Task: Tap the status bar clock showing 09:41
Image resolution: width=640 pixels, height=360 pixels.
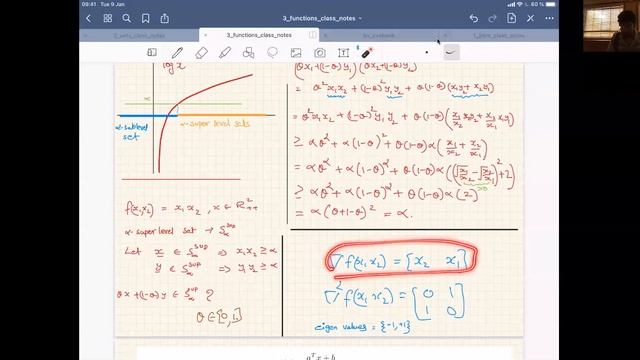Action: pyautogui.click(x=89, y=4)
